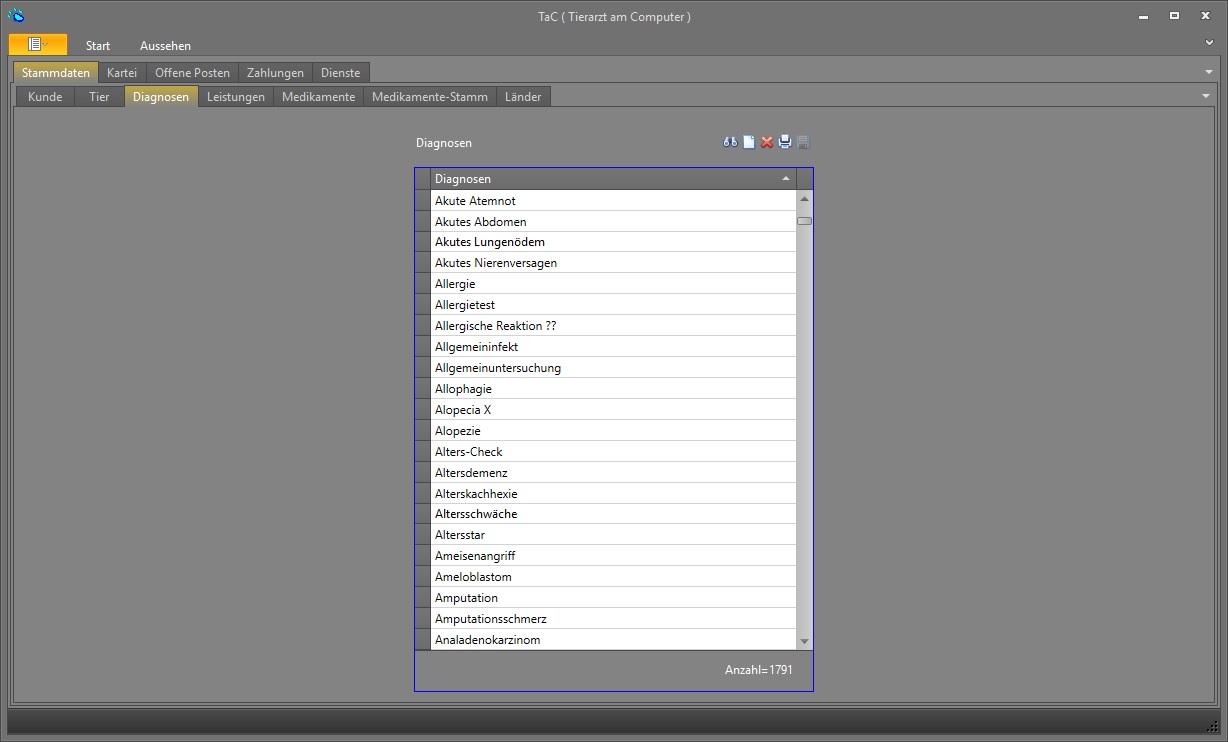Viewport: 1228px width, 742px height.
Task: Select the Leistungen sub-tab
Action: [236, 97]
